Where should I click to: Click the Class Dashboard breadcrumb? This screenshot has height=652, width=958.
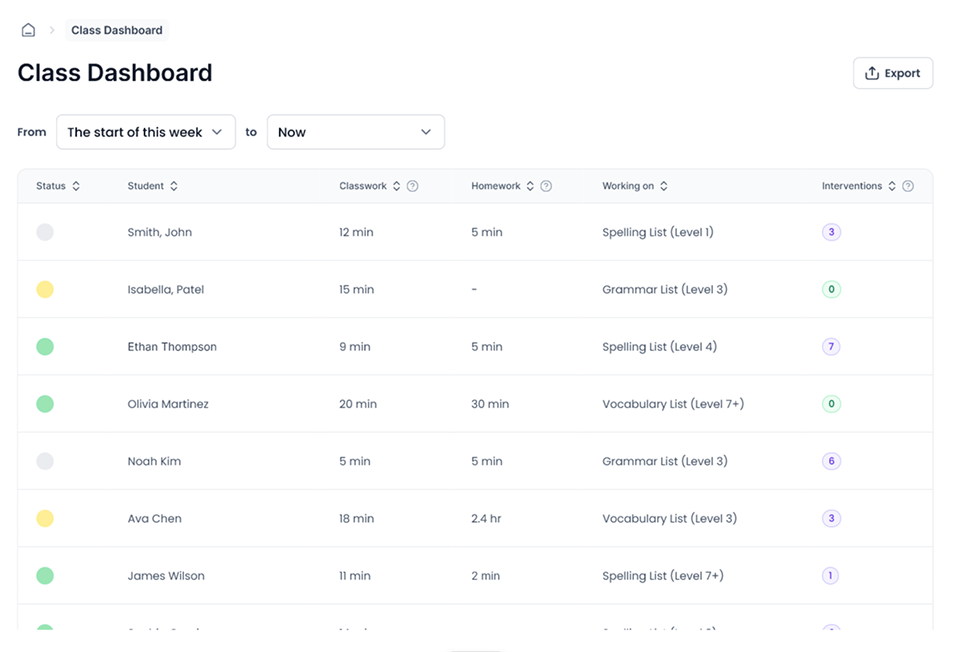tap(117, 30)
